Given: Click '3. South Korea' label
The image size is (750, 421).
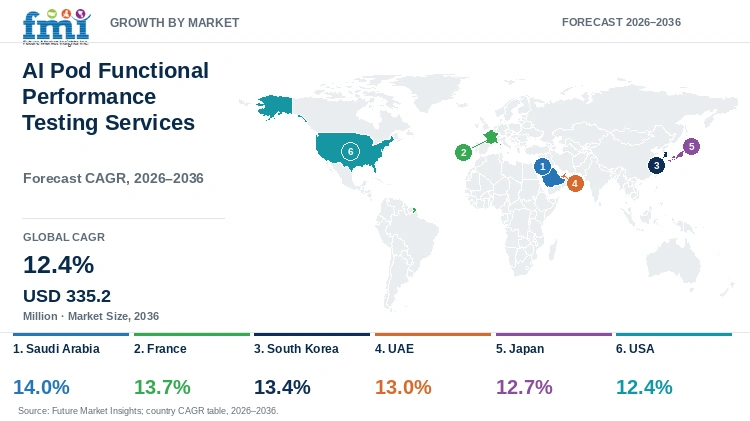Looking at the screenshot, I should (x=297, y=349).
